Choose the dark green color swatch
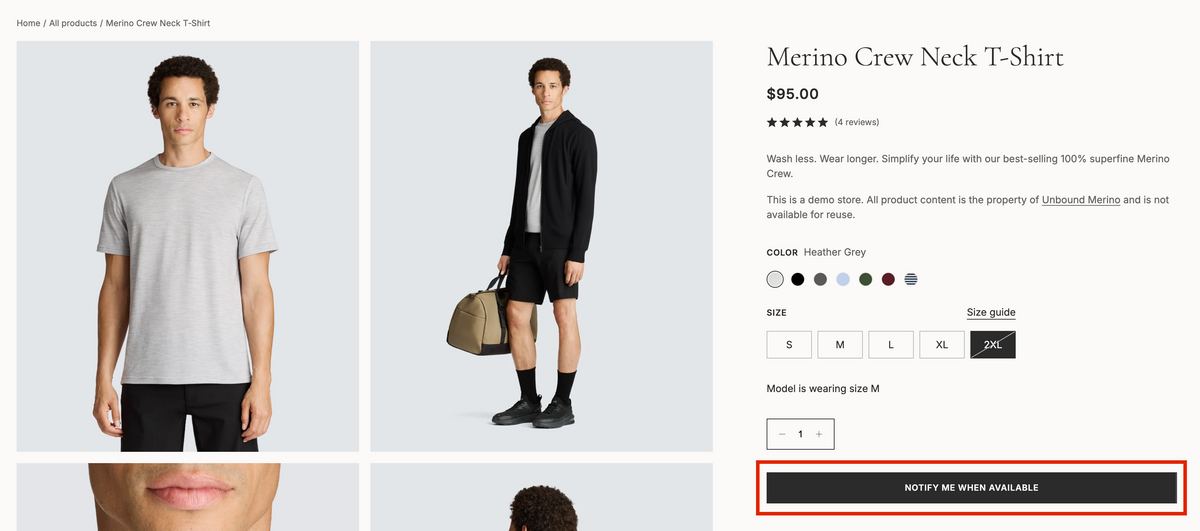This screenshot has width=1200, height=531. (866, 279)
